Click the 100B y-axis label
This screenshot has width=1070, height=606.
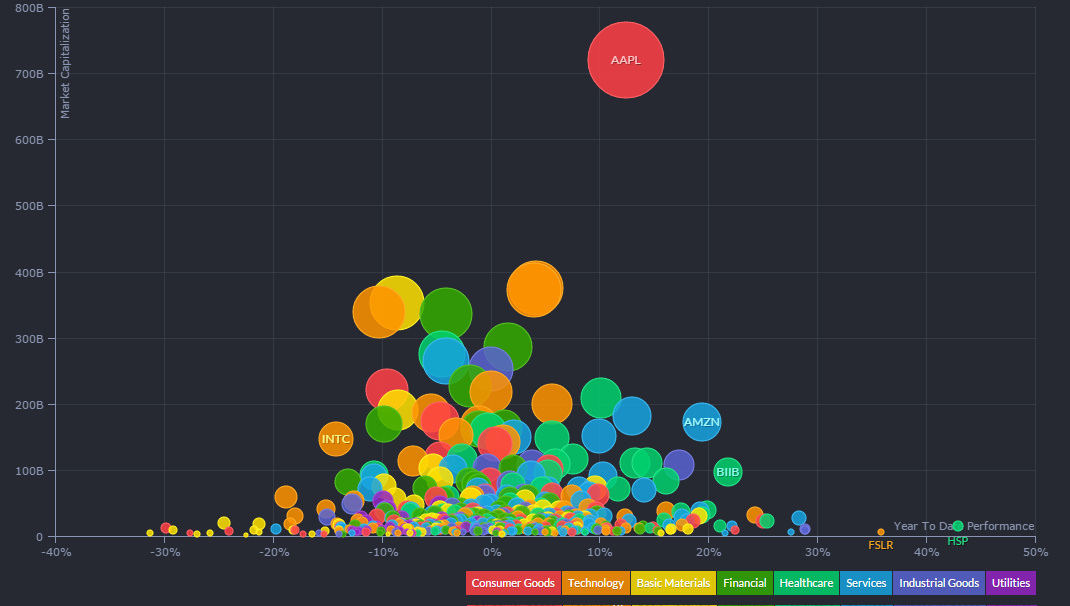(29, 471)
